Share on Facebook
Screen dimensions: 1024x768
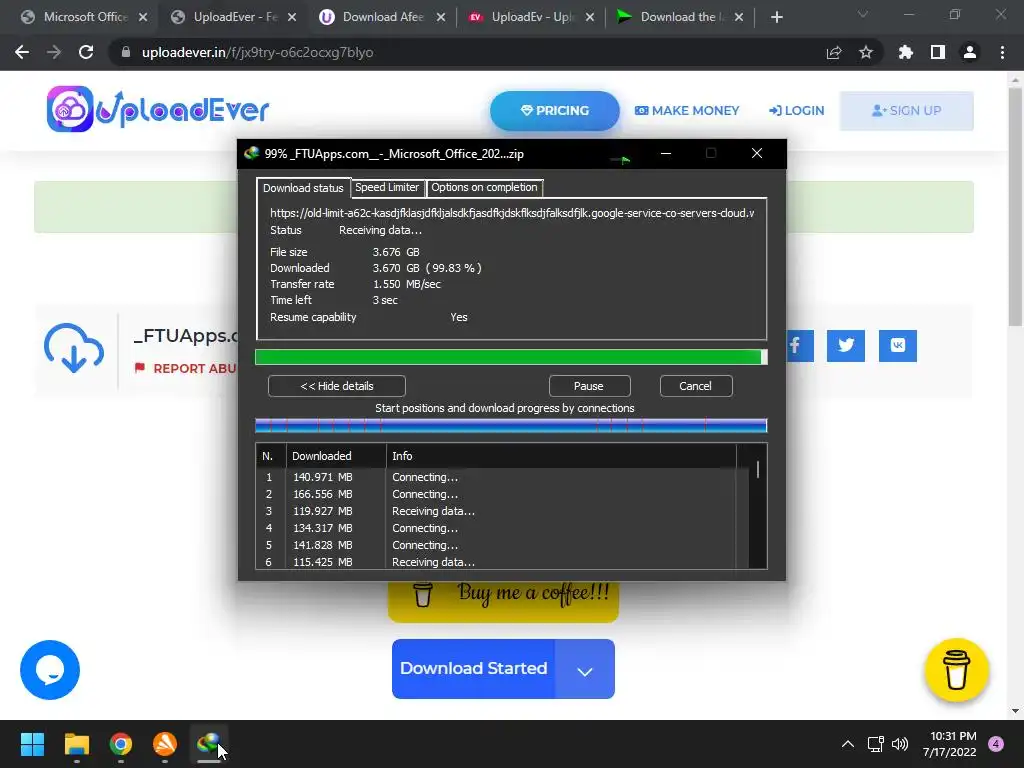pos(799,345)
